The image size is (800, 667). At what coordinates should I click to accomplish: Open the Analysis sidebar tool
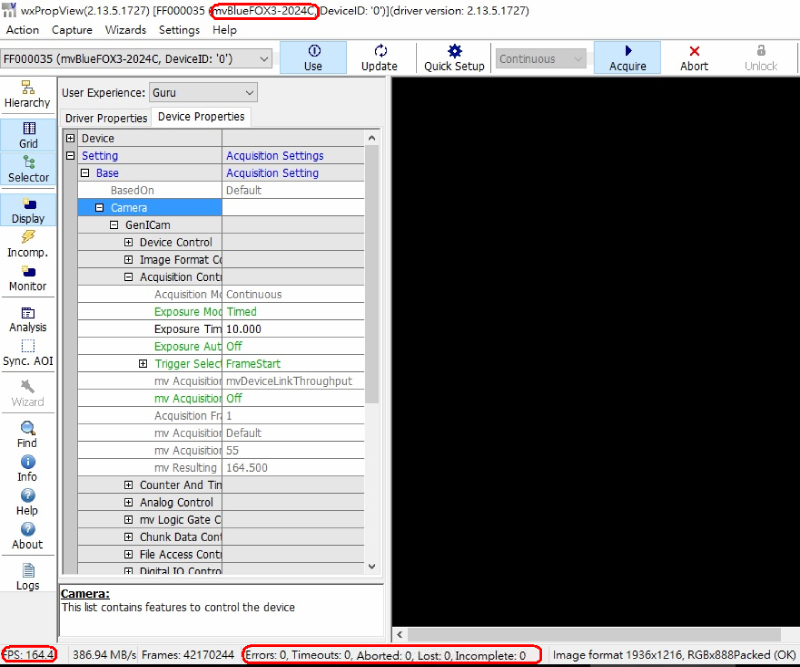28,319
